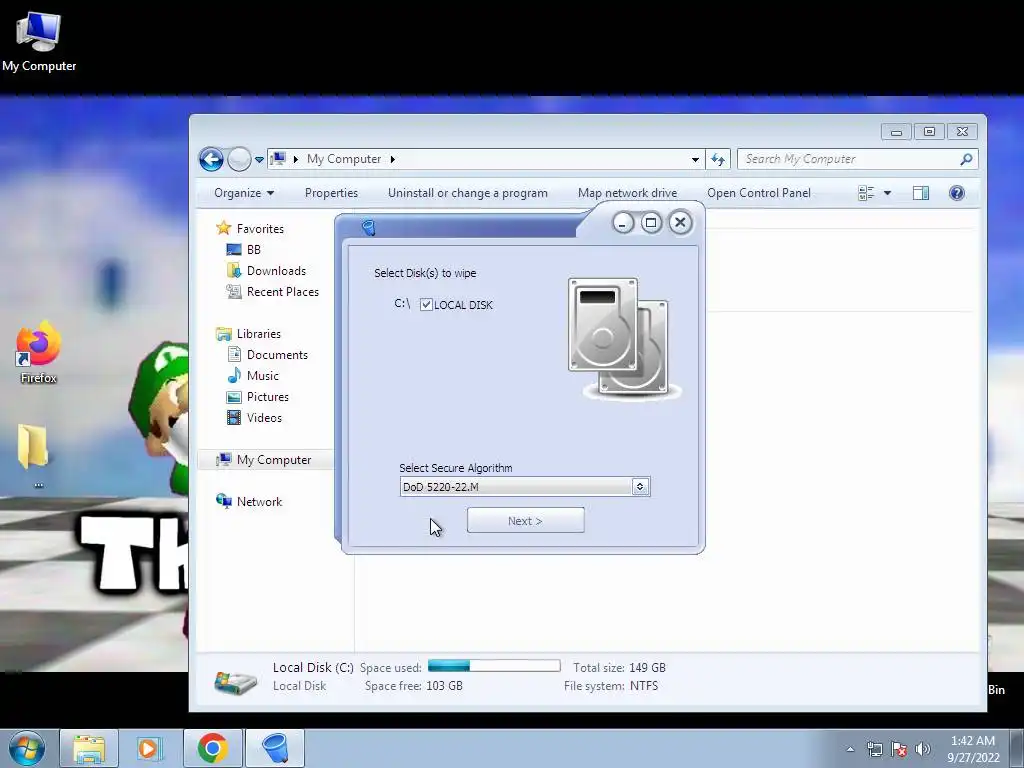
Task: Click Local Disk drive icon in details pane
Action: [x=235, y=680]
